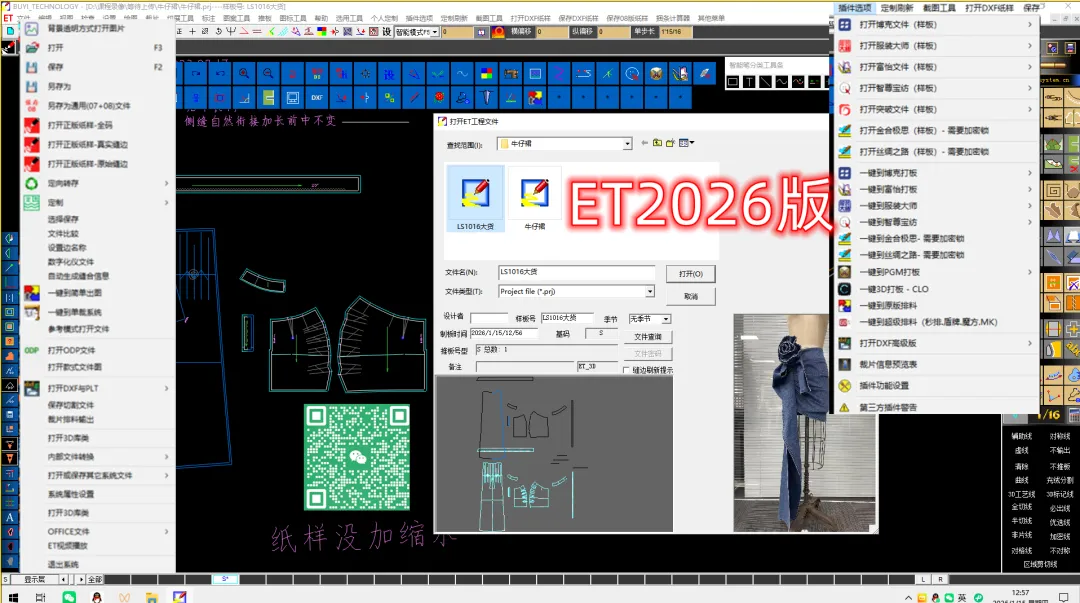Click the R button in the bottom bar

coord(940,580)
